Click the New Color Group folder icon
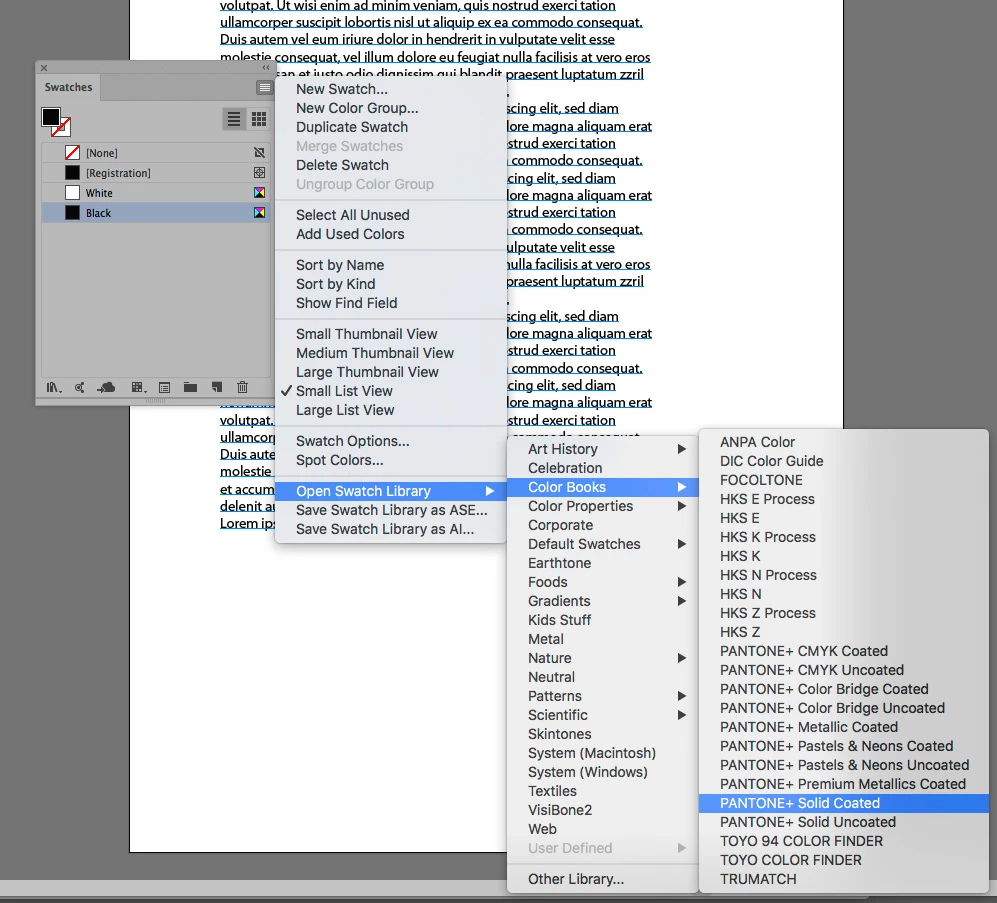Viewport: 997px width, 903px height. pos(190,387)
